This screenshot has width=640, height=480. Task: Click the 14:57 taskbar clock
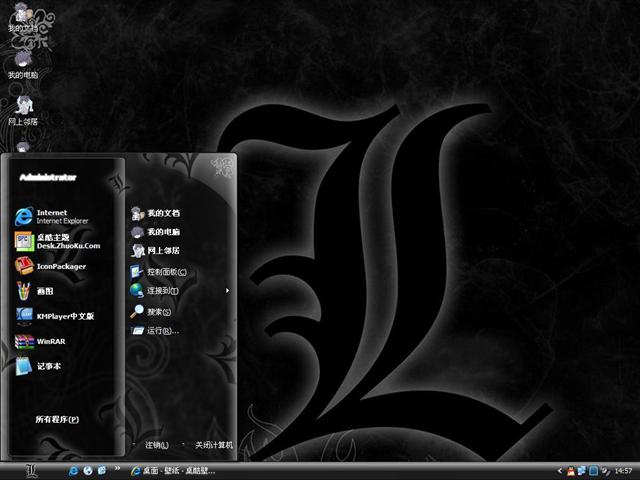[x=623, y=471]
